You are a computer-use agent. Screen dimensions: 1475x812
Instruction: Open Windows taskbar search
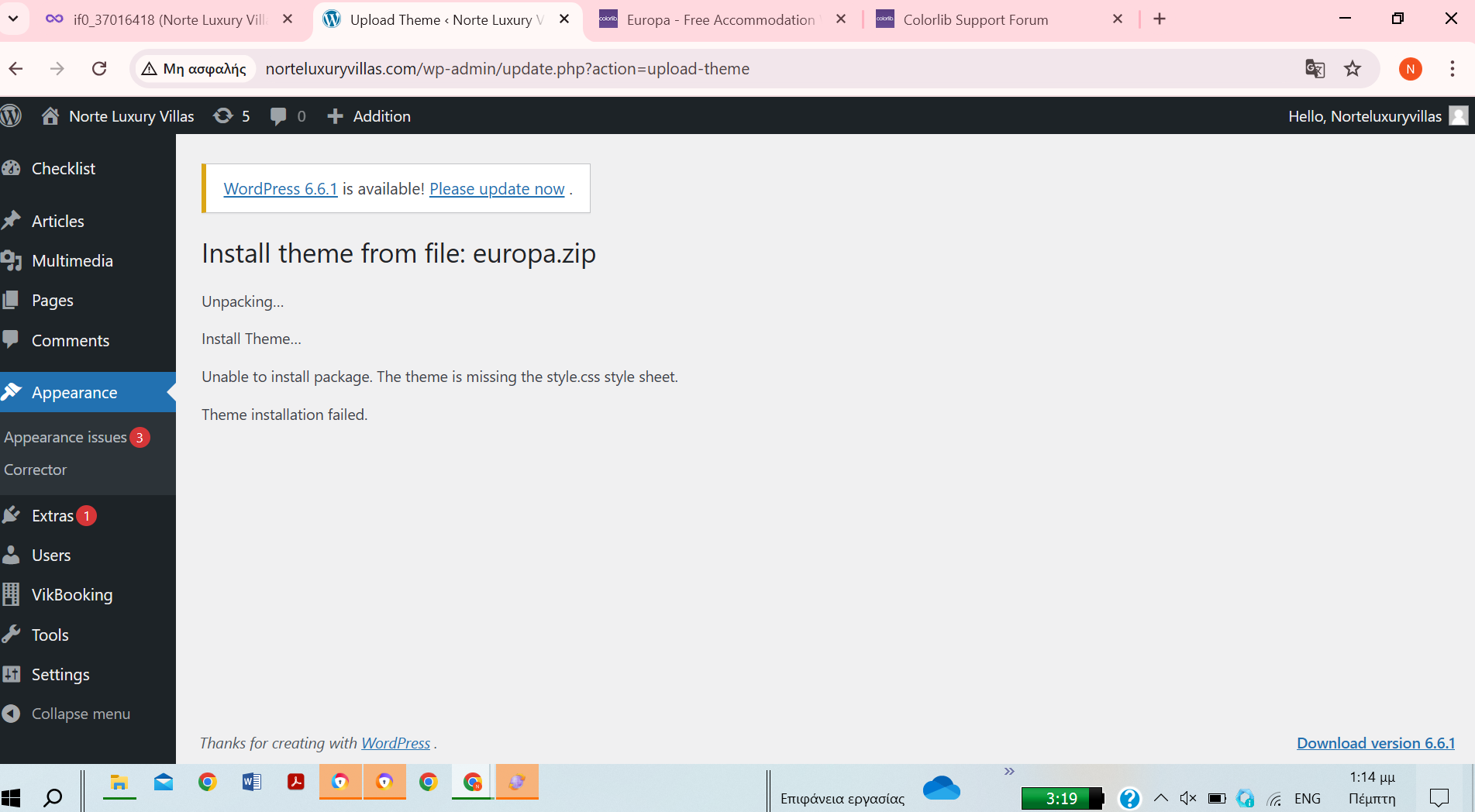(53, 798)
